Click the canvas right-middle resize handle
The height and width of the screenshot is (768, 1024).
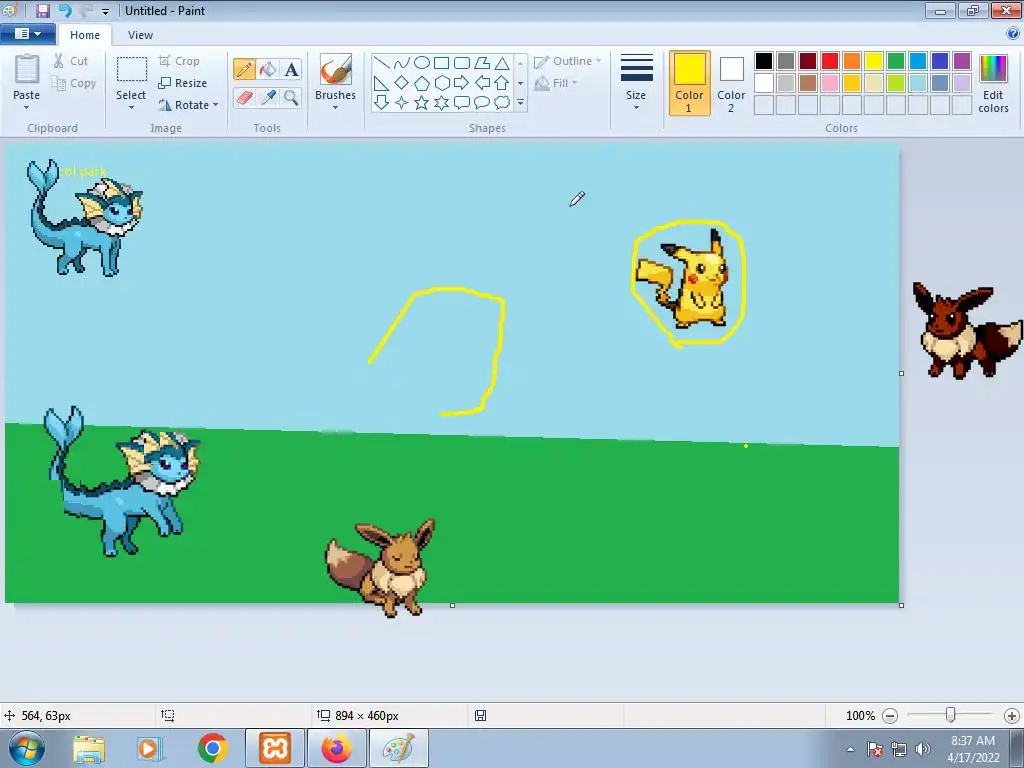(902, 374)
